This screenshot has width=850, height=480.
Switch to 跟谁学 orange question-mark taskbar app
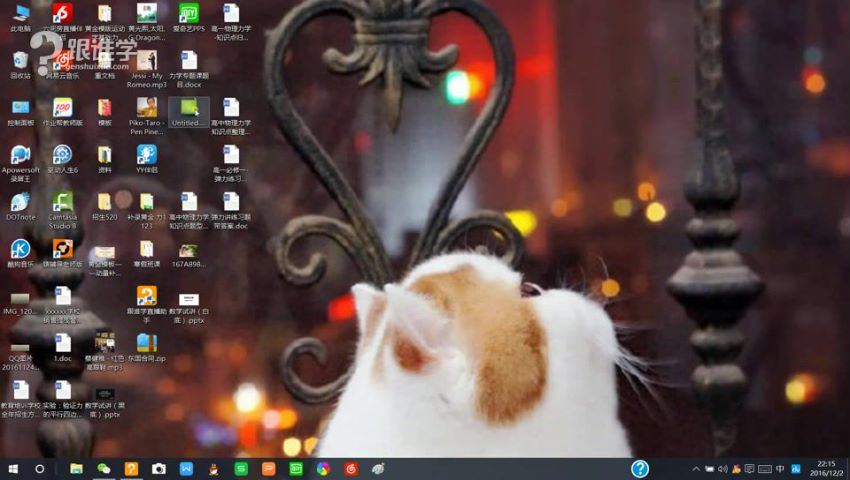coord(131,469)
